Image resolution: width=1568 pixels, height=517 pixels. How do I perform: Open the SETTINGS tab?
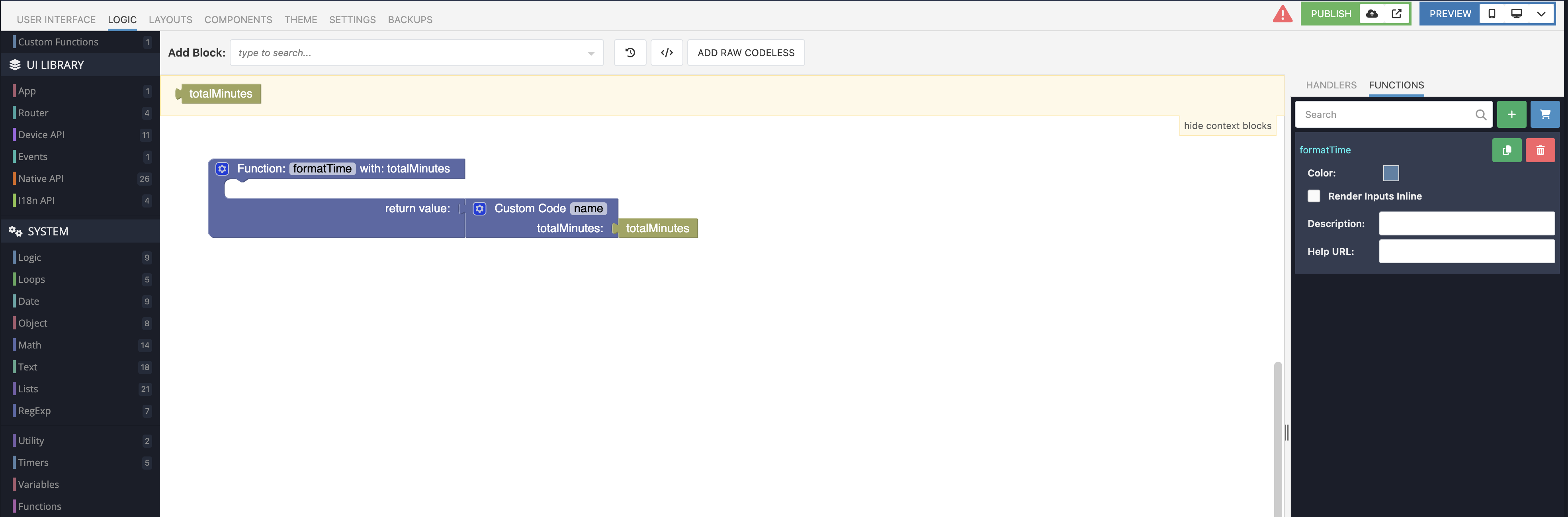(x=352, y=20)
